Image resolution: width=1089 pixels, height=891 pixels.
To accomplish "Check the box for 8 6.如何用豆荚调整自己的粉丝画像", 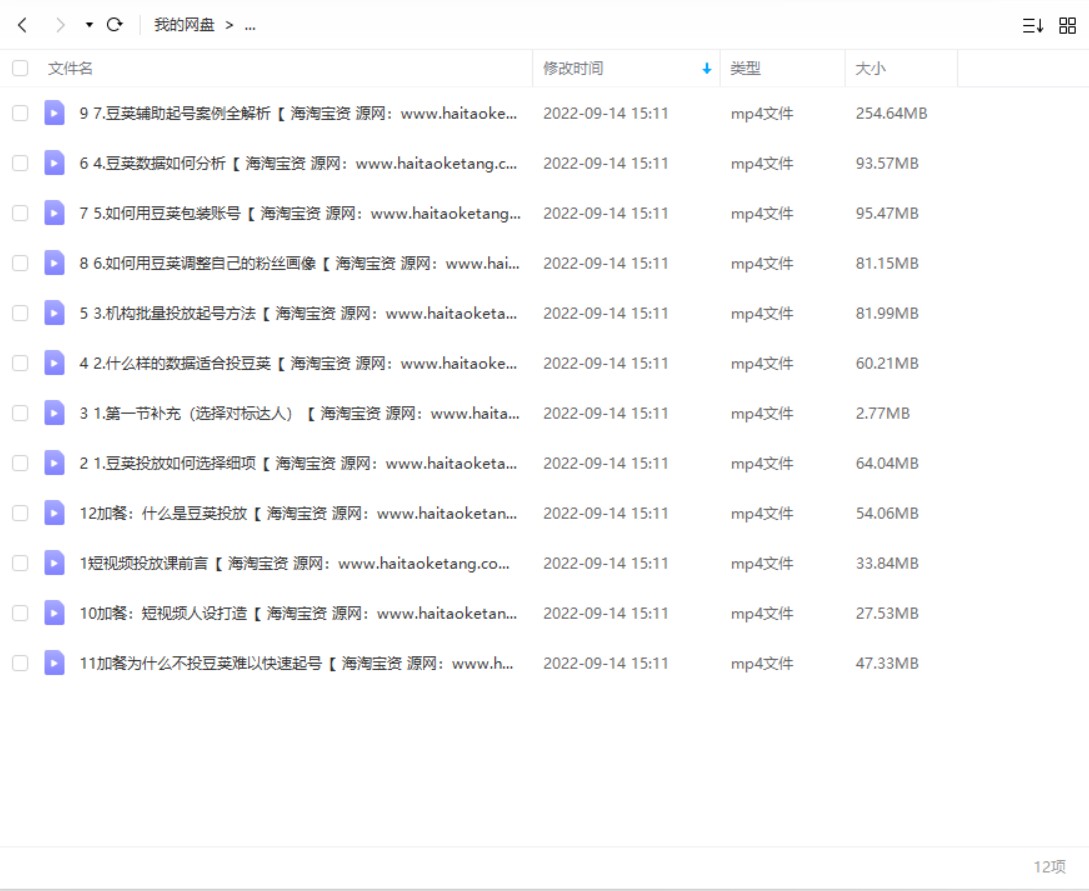I will click(20, 263).
